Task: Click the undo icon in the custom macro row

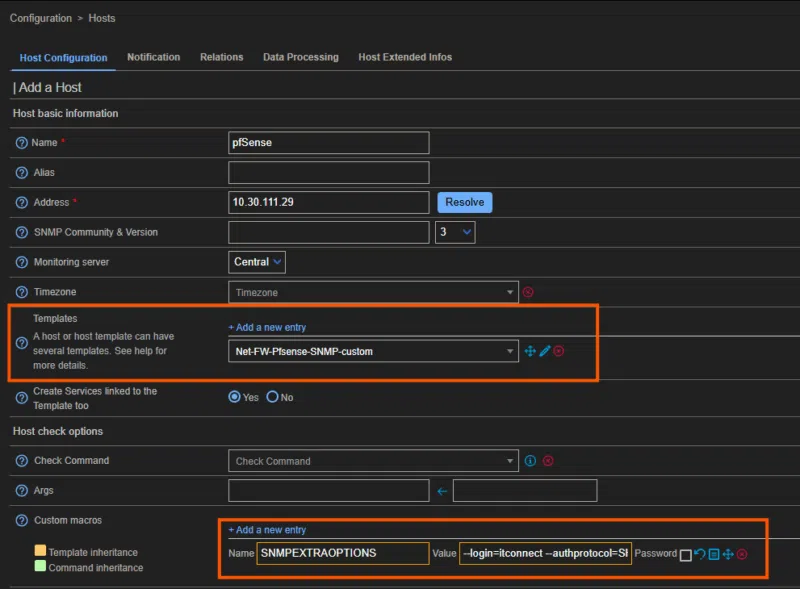Action: tap(700, 554)
